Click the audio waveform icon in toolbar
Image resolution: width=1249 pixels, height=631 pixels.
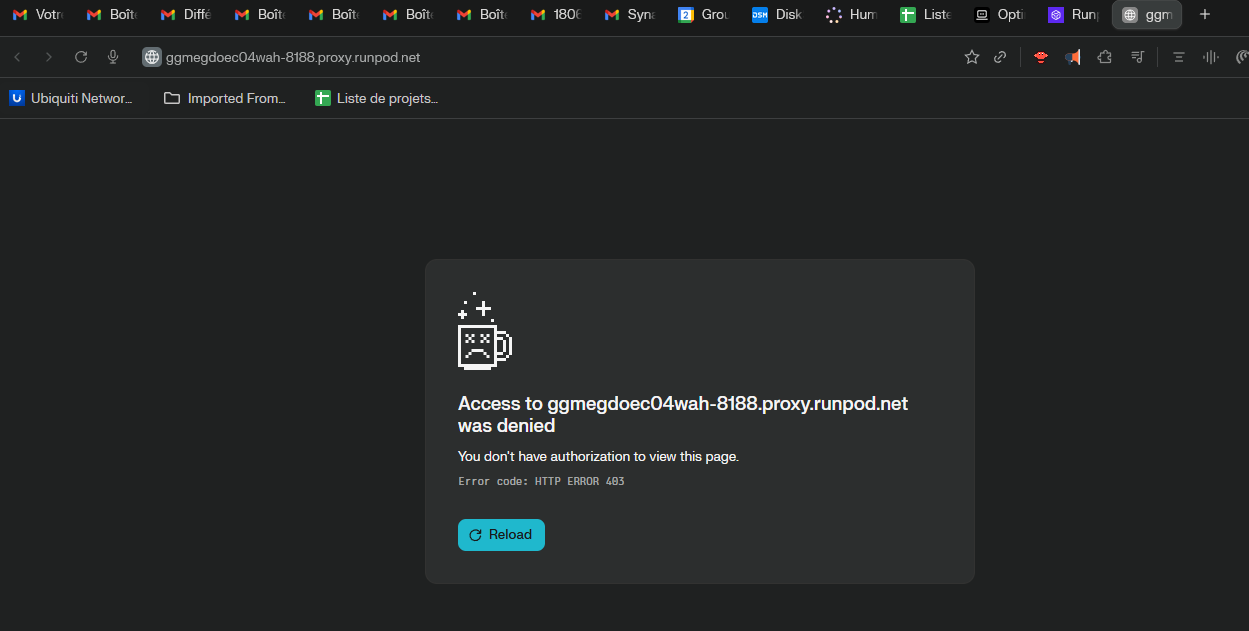1210,57
